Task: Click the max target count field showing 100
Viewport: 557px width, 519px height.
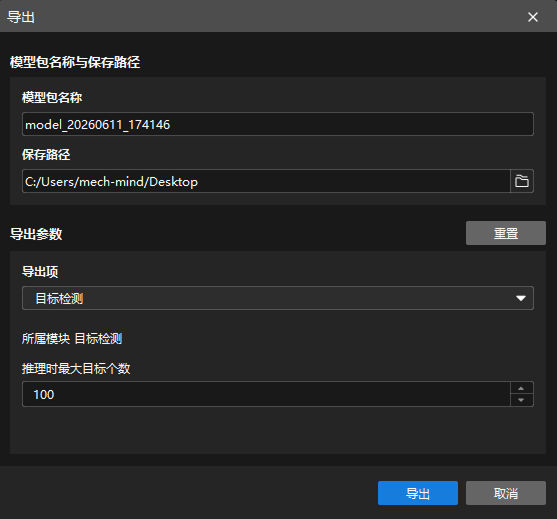Action: 266,394
